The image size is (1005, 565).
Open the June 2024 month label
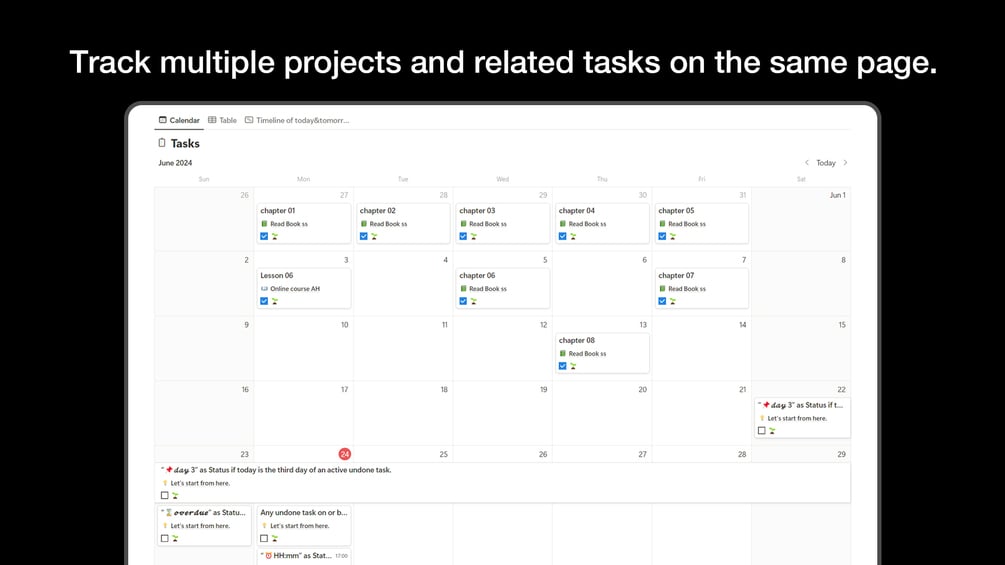[x=175, y=163]
